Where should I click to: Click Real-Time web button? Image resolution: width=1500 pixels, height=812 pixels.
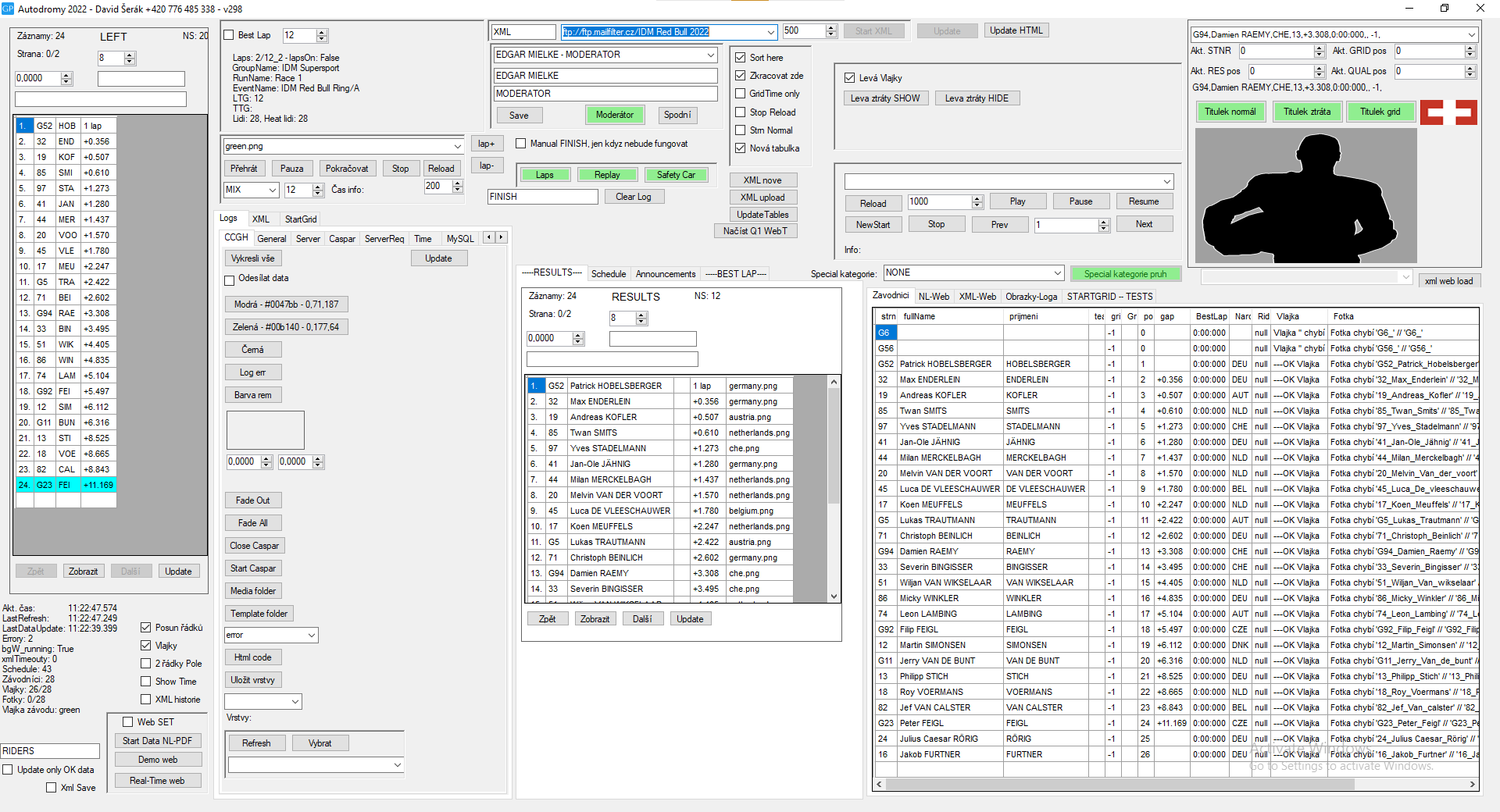[158, 781]
